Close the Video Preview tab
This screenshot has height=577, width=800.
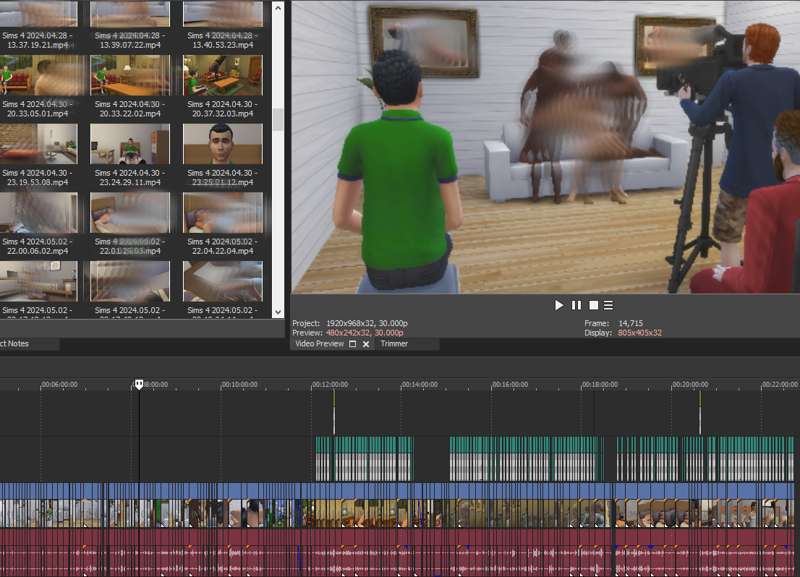pos(366,344)
